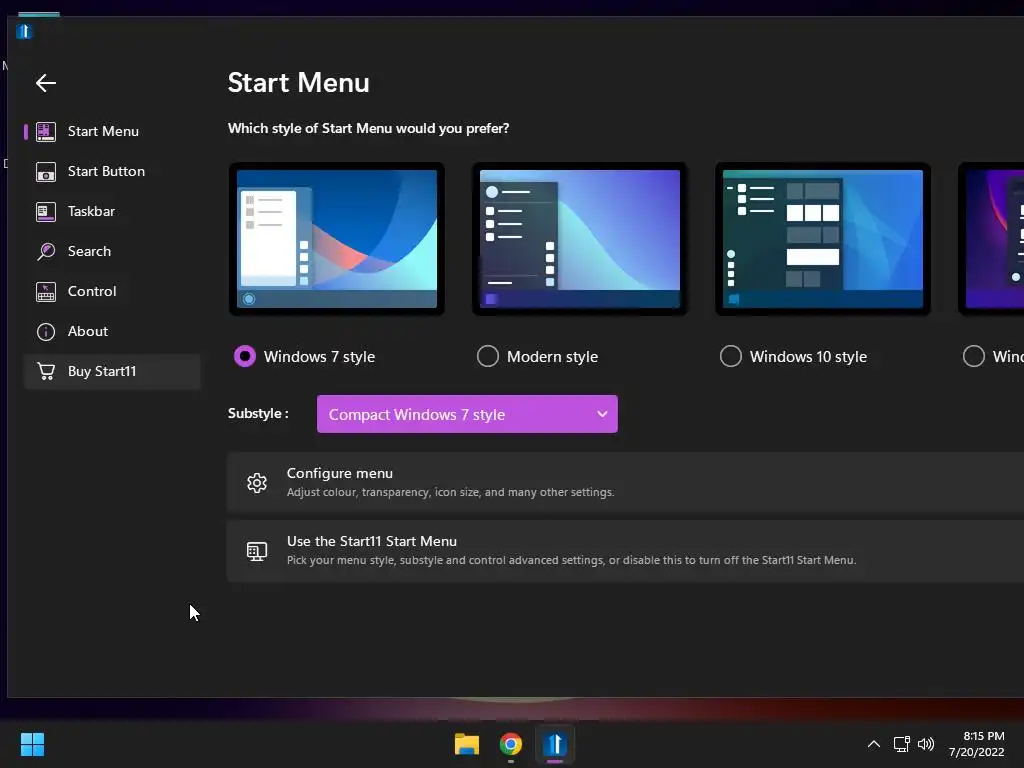
Task: Click the Modern style label text
Action: click(552, 357)
